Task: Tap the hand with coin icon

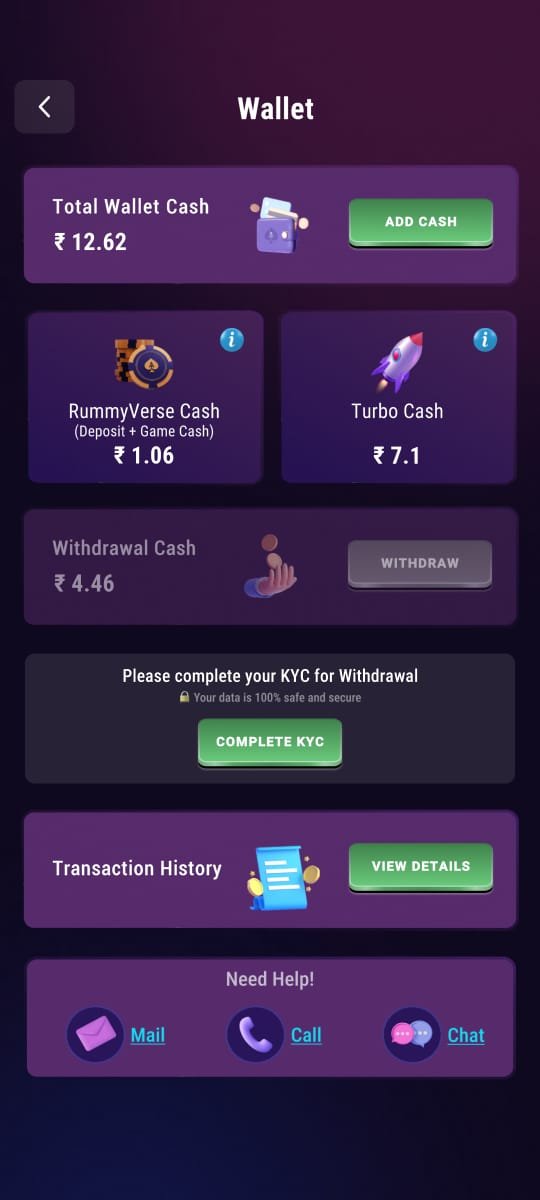Action: click(x=271, y=566)
